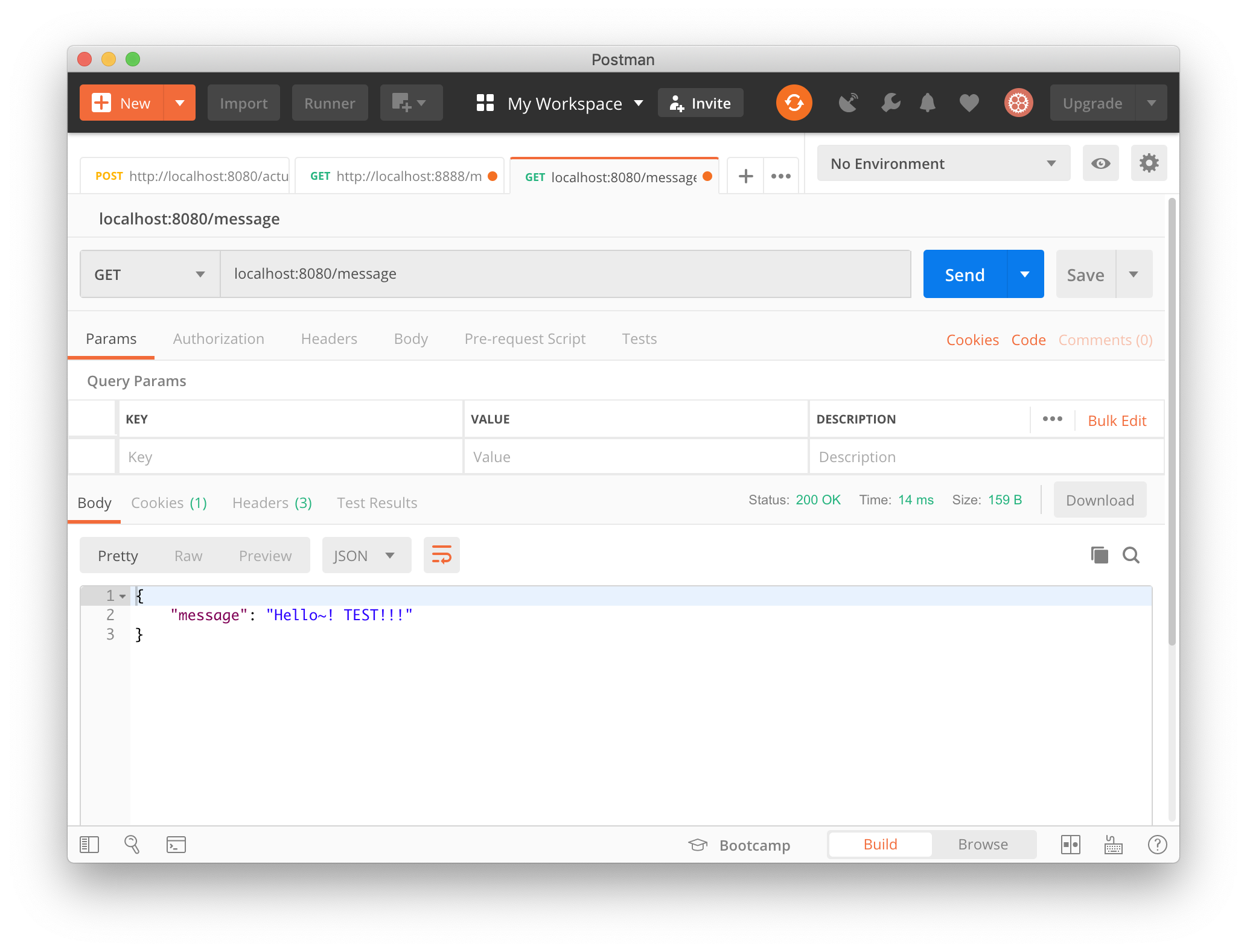Click the sync status icon
Screen dimensions: 1247x952
click(794, 103)
